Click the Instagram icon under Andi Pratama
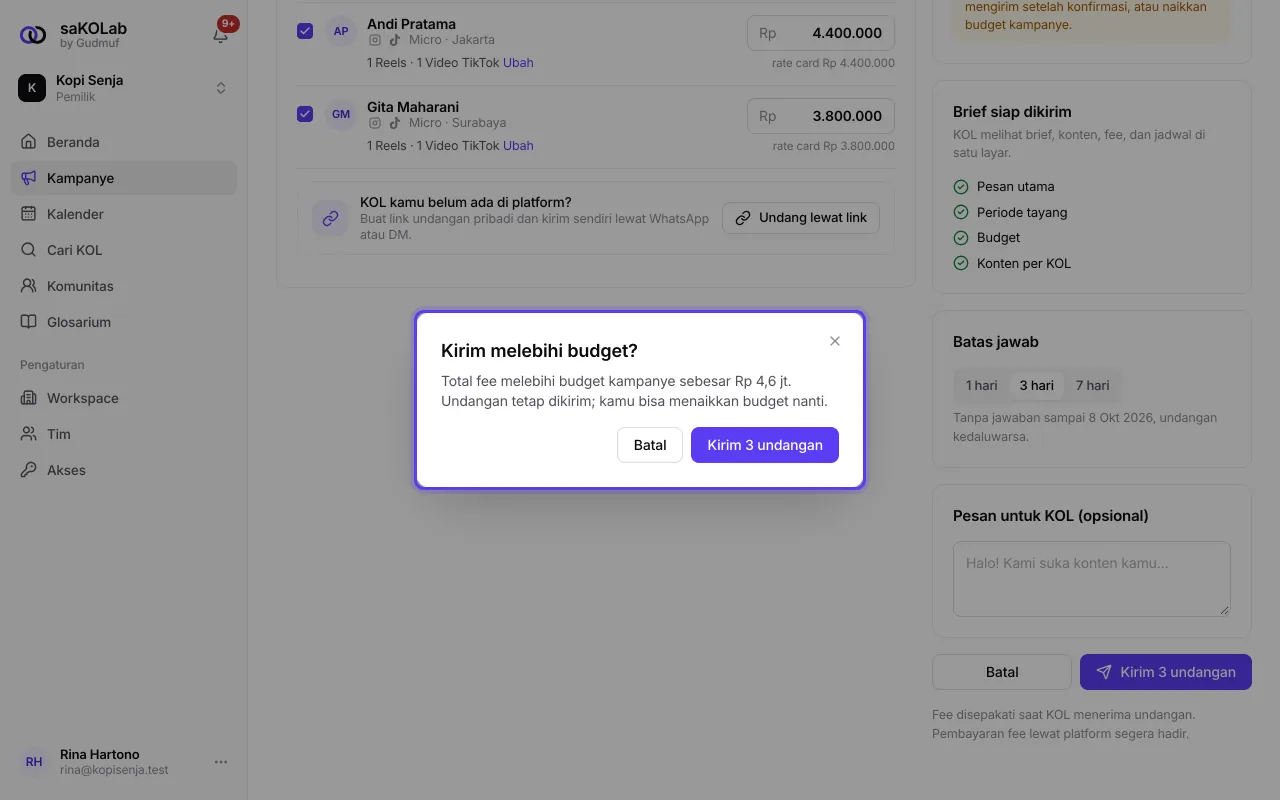The image size is (1280, 800). [375, 40]
